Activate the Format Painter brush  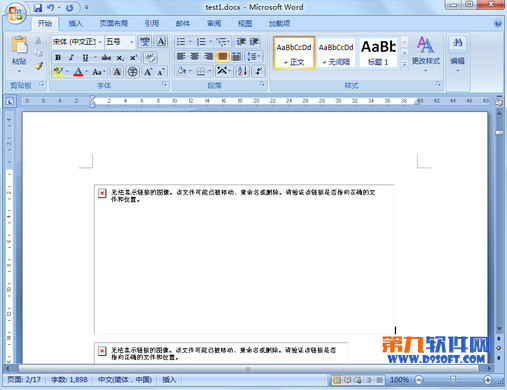pyautogui.click(x=38, y=66)
